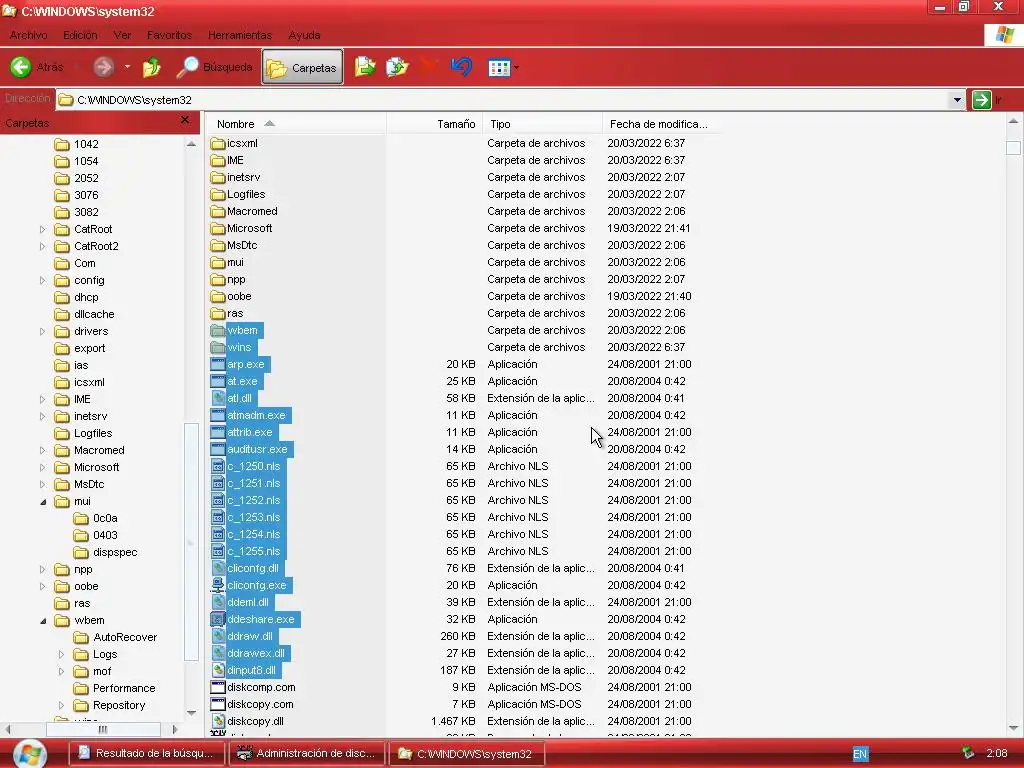Click the red Delete X icon

[x=429, y=67]
